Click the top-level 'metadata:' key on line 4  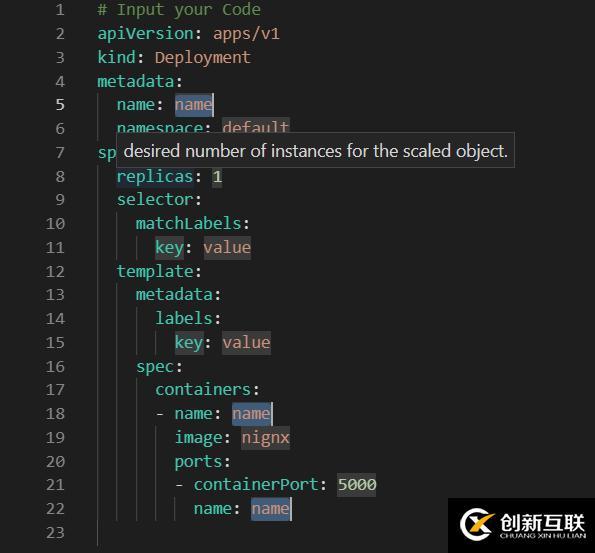(140, 82)
